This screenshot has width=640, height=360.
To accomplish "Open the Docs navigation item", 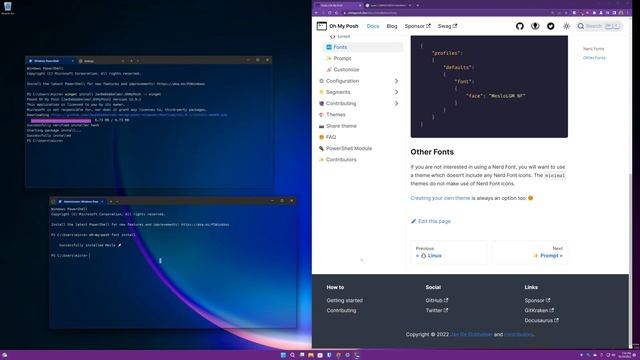I will 373,26.
